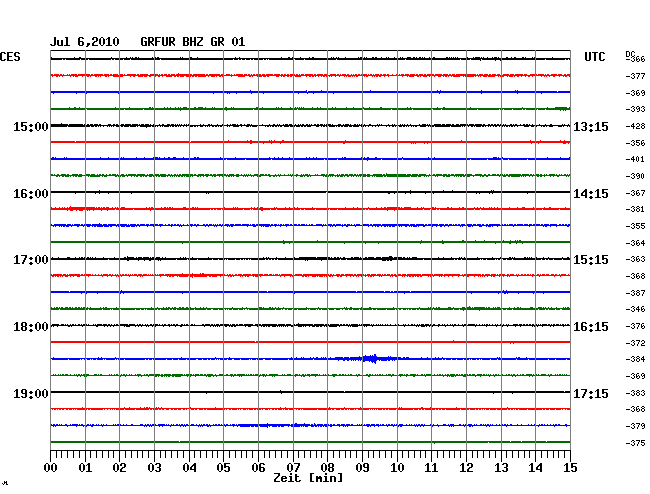Click the 'Zeit [min]' axis title
The width and height of the screenshot is (650, 494).
[x=308, y=478]
